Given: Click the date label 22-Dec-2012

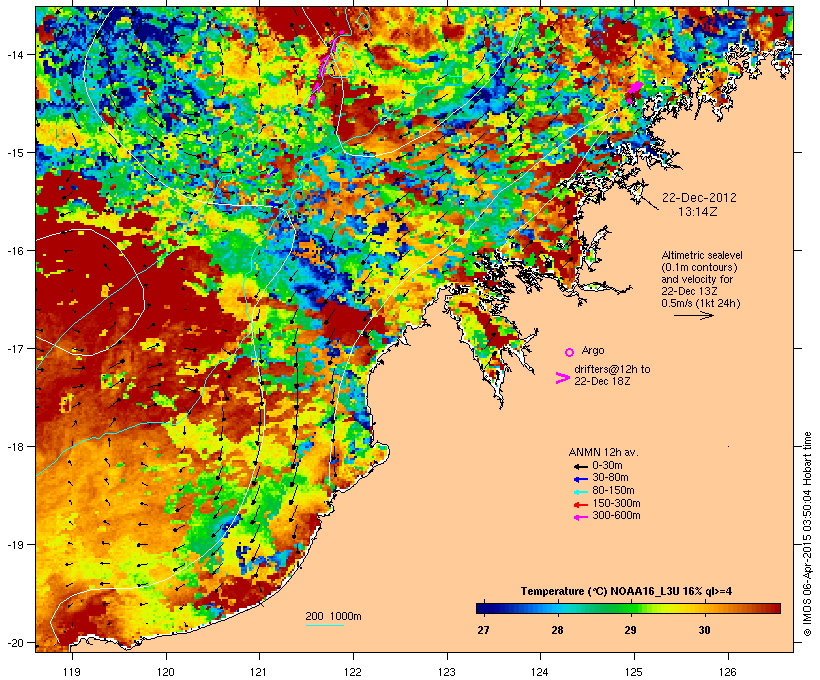Looking at the screenshot, I should [699, 198].
